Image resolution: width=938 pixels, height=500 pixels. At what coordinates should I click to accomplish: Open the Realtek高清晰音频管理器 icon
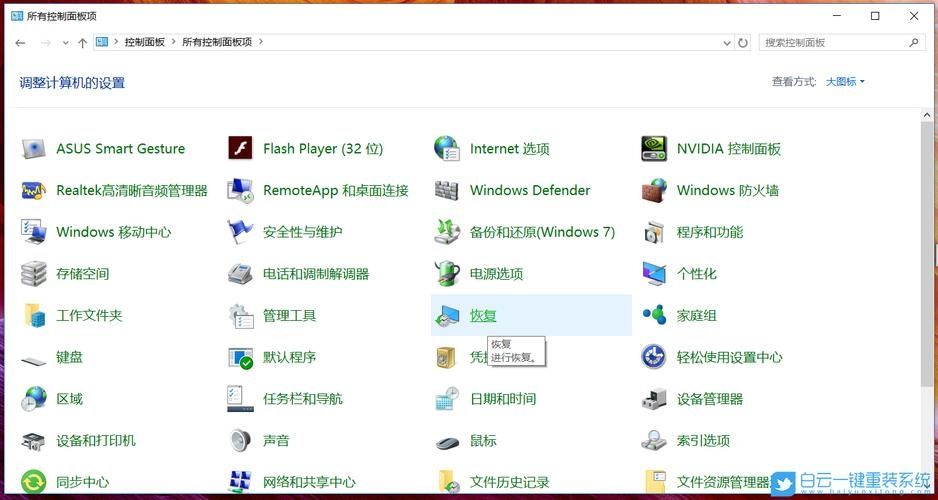tap(34, 190)
